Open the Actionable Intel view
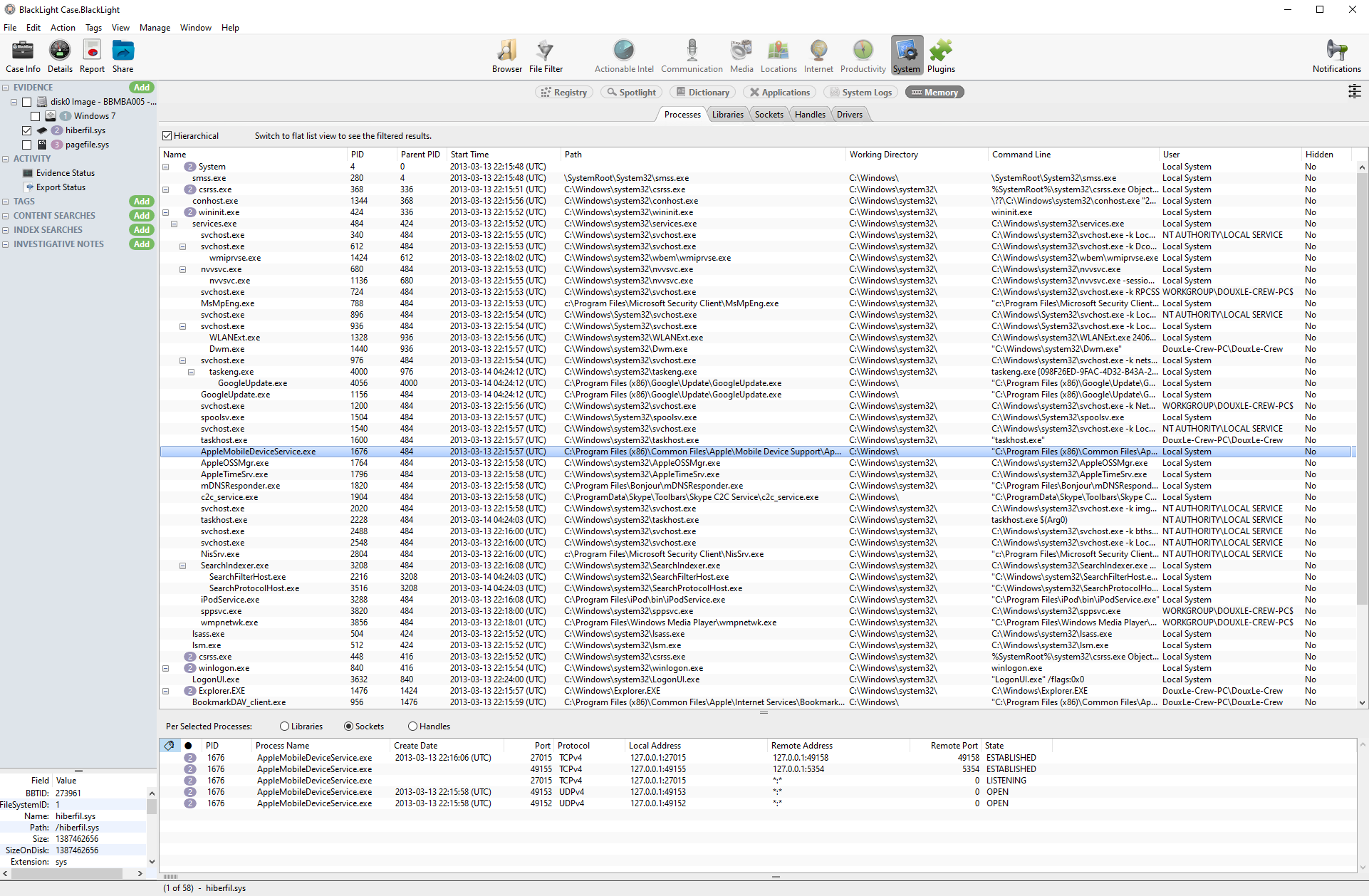The width and height of the screenshot is (1369, 896). [624, 56]
